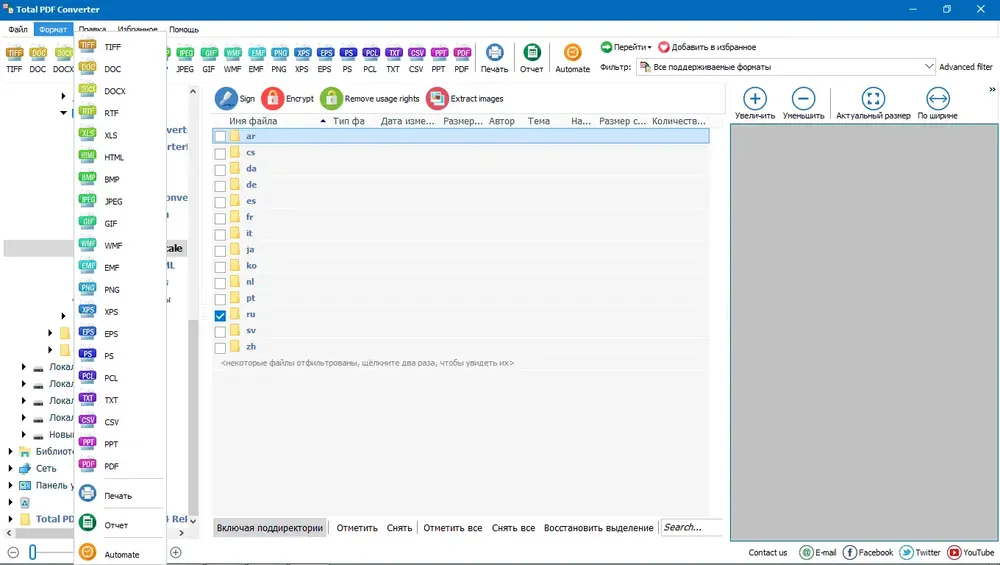Image resolution: width=1000 pixels, height=565 pixels.
Task: Click Remove usage rights icon
Action: tap(331, 98)
